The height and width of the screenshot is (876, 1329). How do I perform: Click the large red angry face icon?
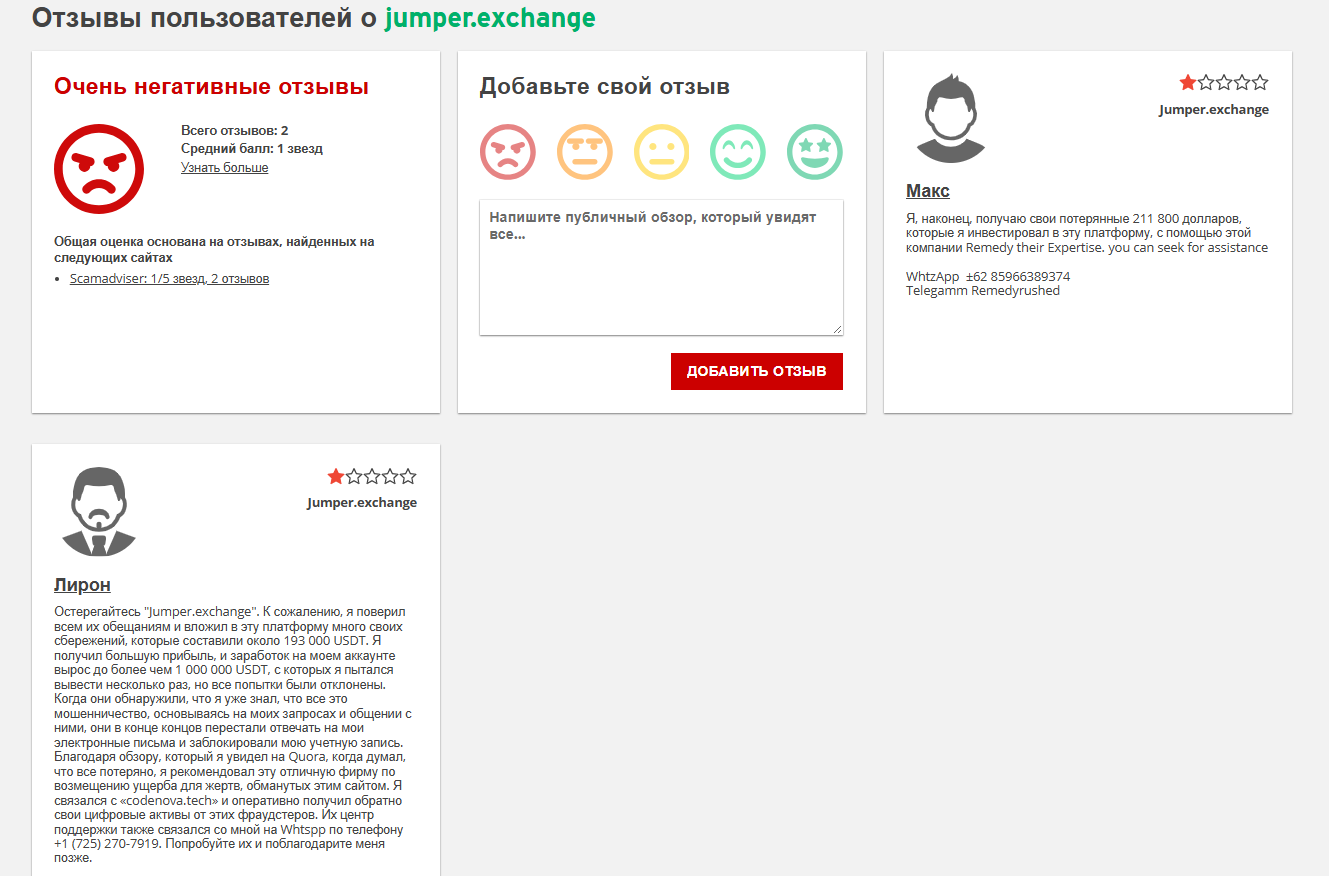pos(99,168)
